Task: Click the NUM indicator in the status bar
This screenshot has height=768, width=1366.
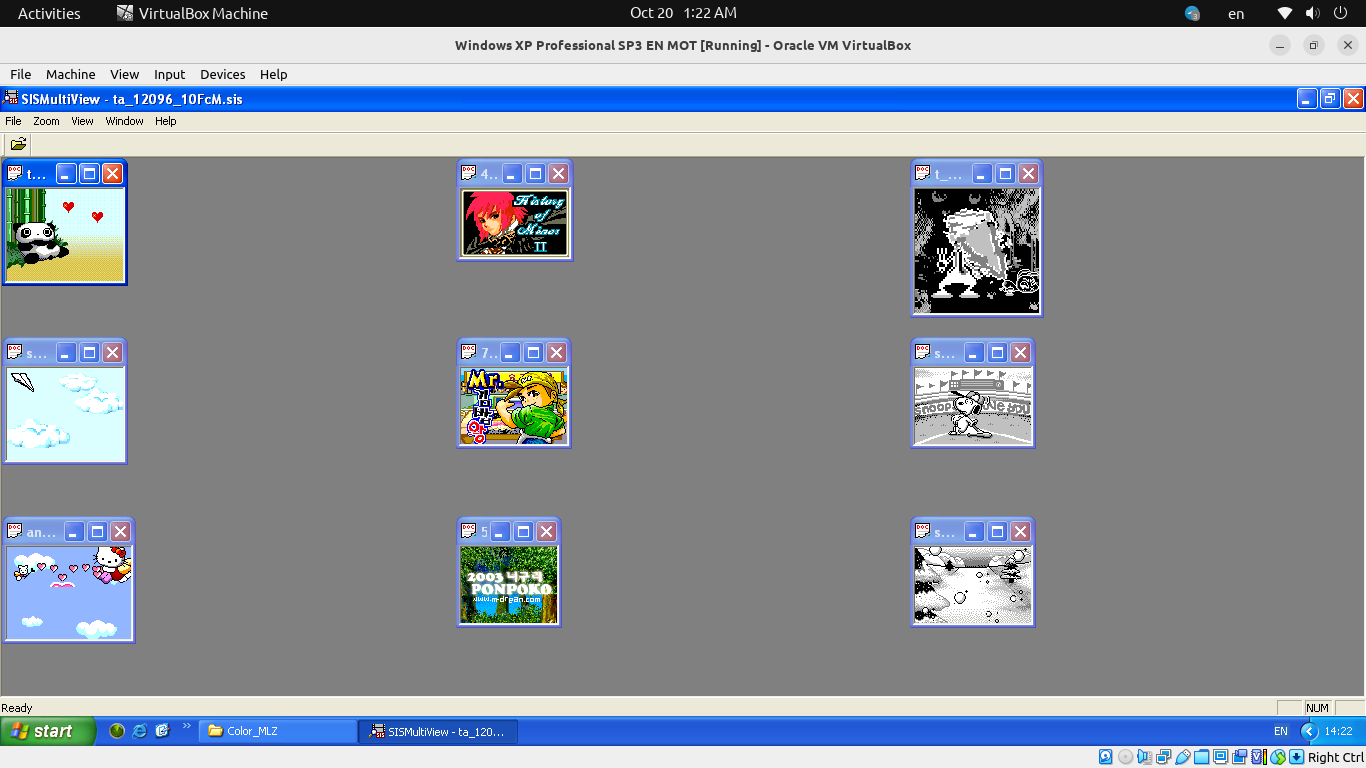Action: click(1317, 708)
